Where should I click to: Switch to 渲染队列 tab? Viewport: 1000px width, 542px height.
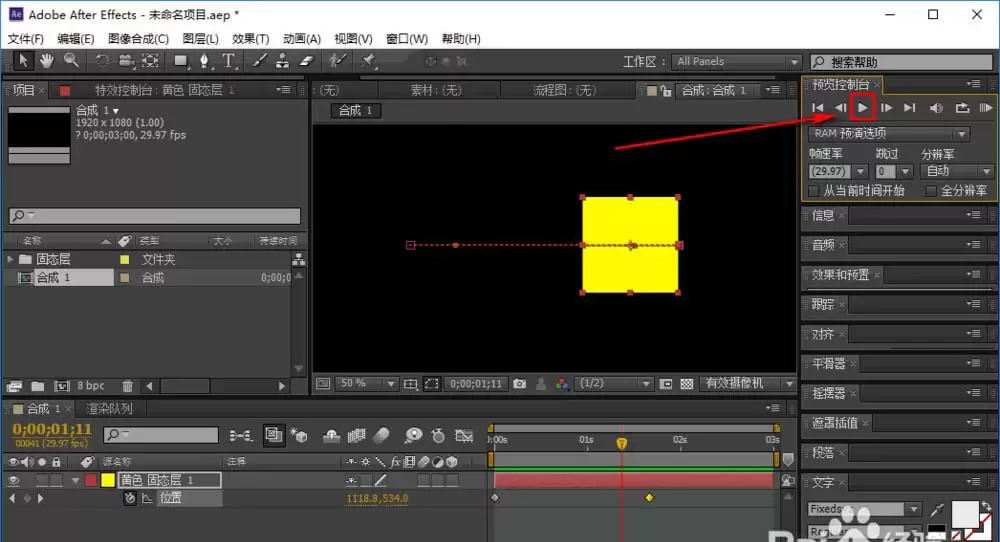click(x=109, y=408)
